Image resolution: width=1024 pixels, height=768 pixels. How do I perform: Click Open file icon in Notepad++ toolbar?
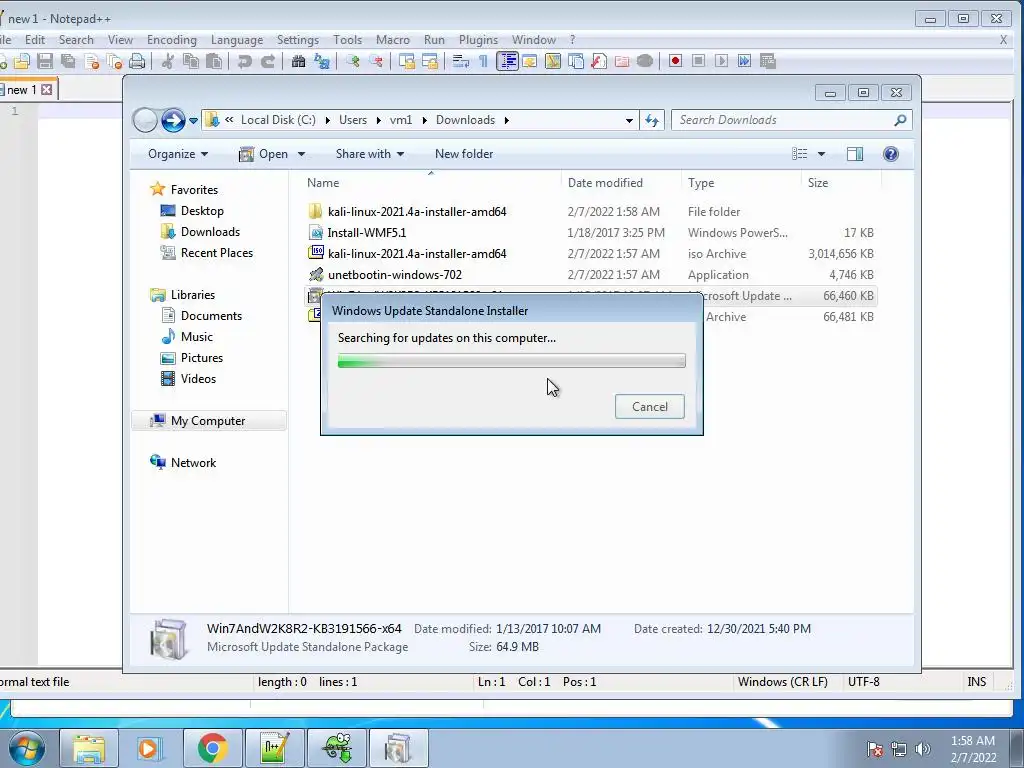tap(22, 61)
